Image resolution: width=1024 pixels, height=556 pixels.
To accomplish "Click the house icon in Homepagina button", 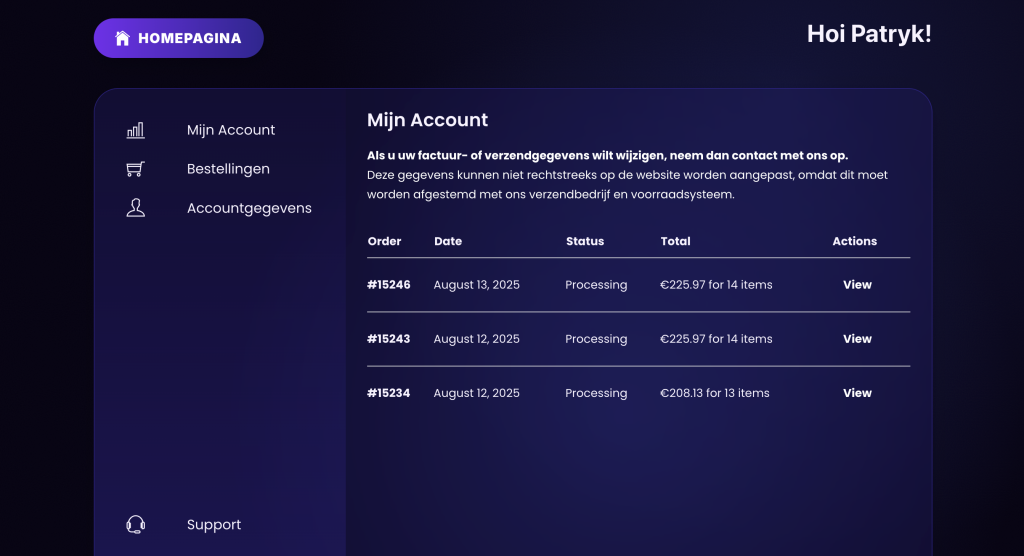I will (123, 39).
